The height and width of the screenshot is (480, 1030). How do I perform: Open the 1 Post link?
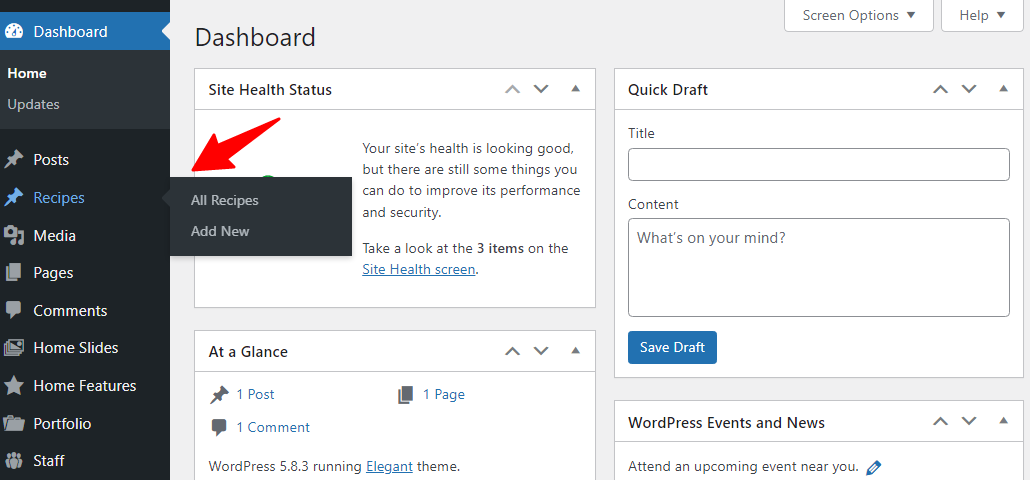click(x=256, y=395)
